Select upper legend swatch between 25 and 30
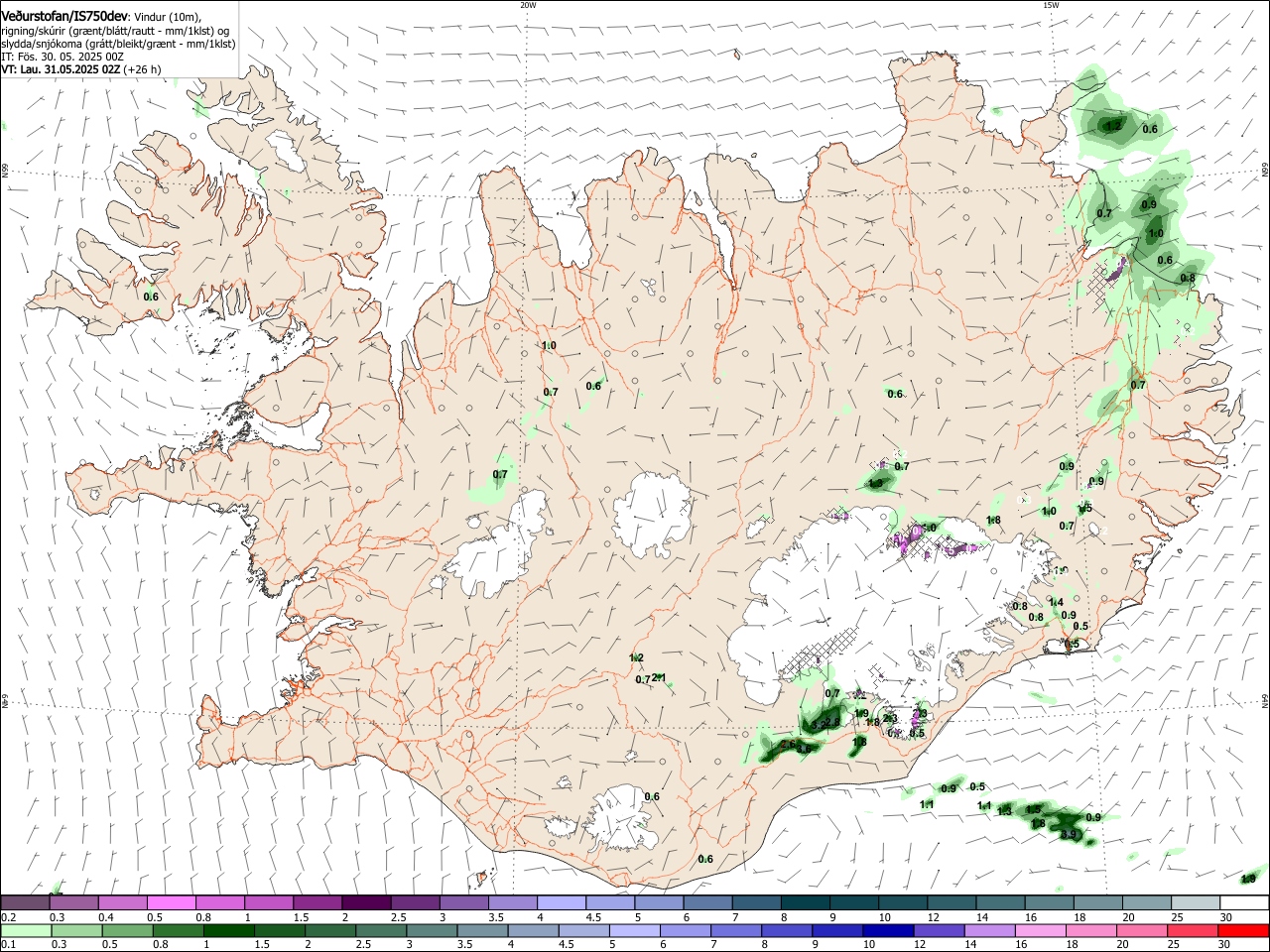The height and width of the screenshot is (952, 1270). (x=1194, y=902)
